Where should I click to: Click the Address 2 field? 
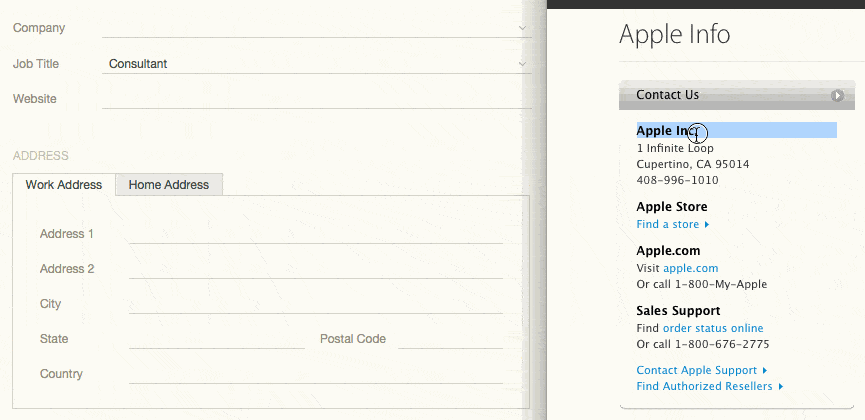point(315,269)
